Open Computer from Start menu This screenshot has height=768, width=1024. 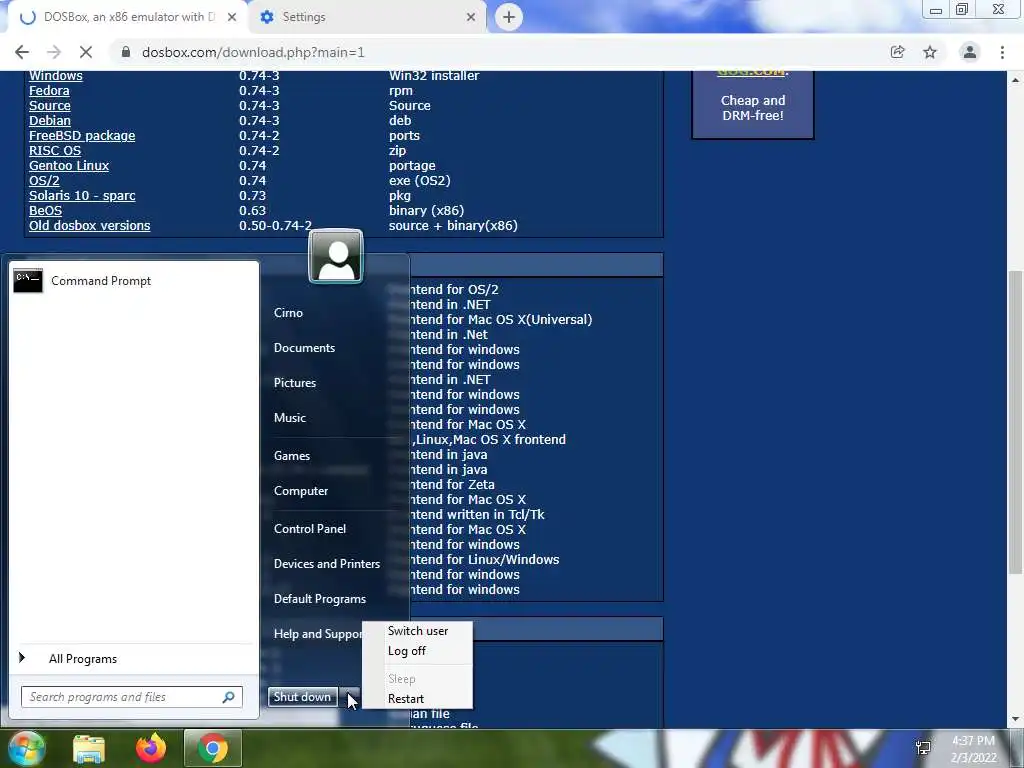[x=301, y=491]
